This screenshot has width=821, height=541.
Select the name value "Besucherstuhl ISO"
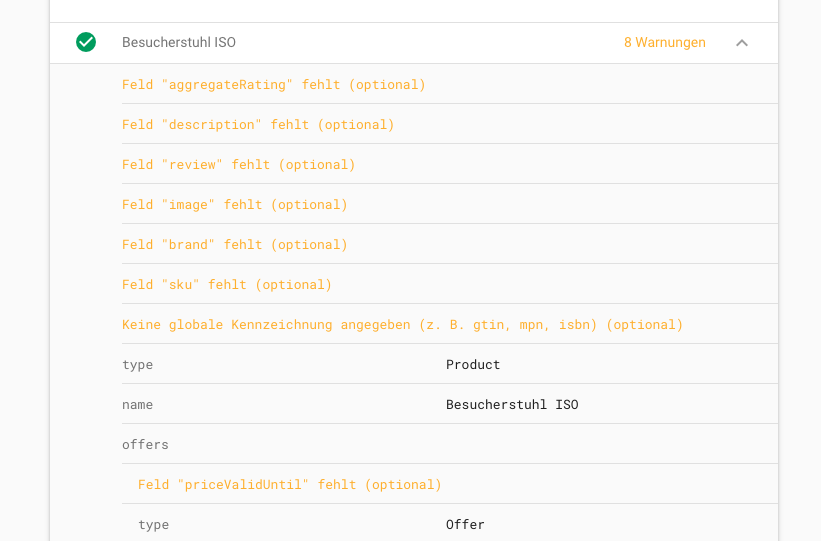512,405
